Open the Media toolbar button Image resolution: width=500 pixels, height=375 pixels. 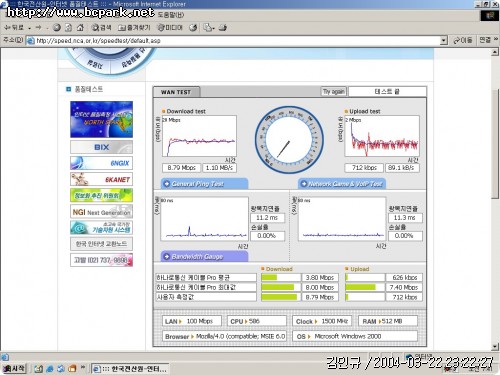[x=170, y=28]
